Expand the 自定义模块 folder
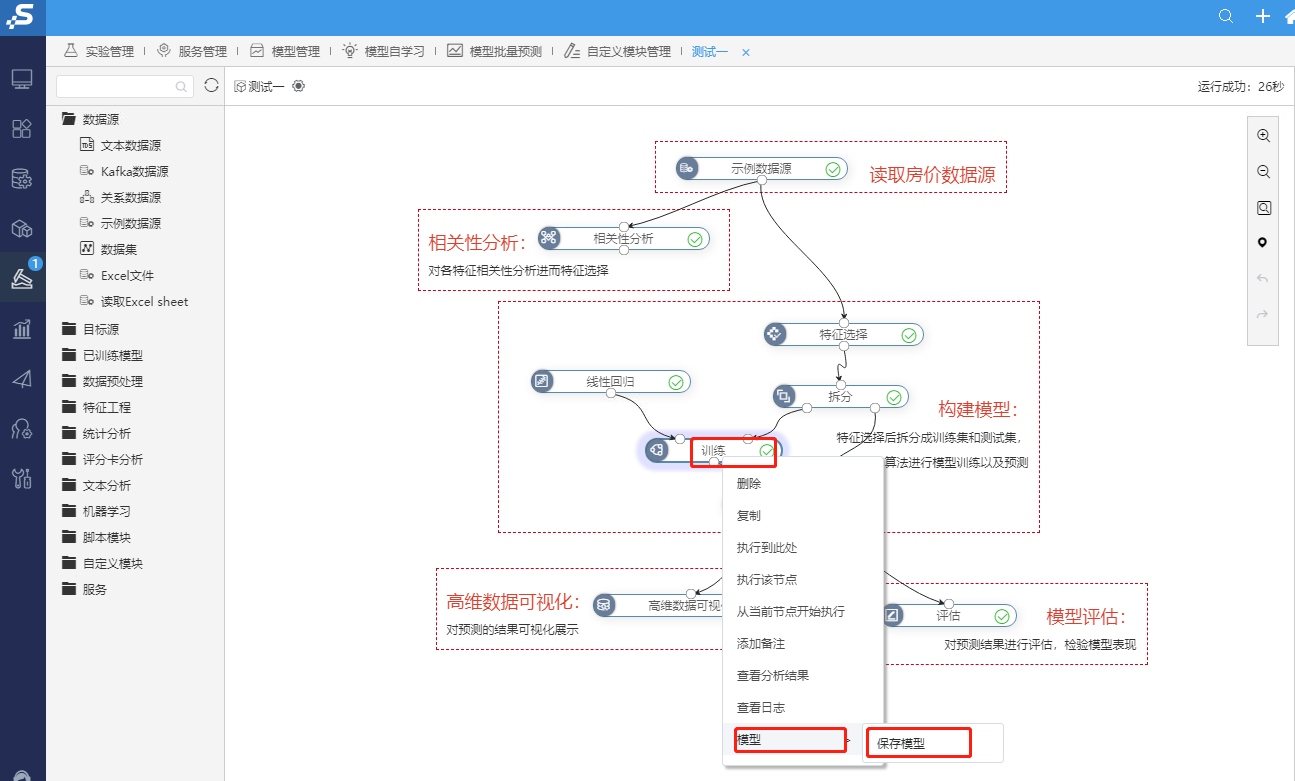The image size is (1295, 781). tap(69, 563)
